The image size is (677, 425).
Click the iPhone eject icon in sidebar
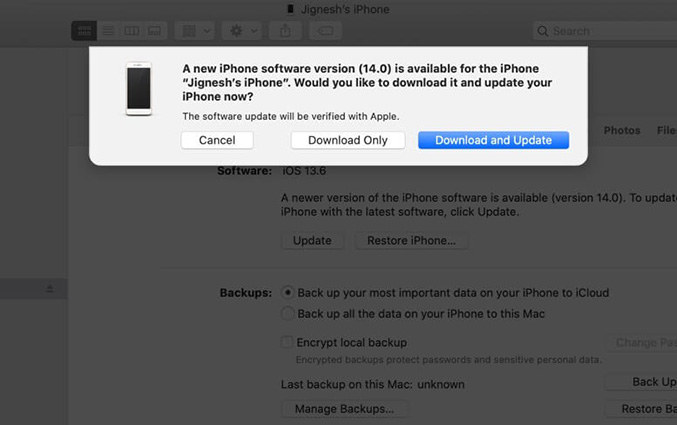pyautogui.click(x=50, y=288)
